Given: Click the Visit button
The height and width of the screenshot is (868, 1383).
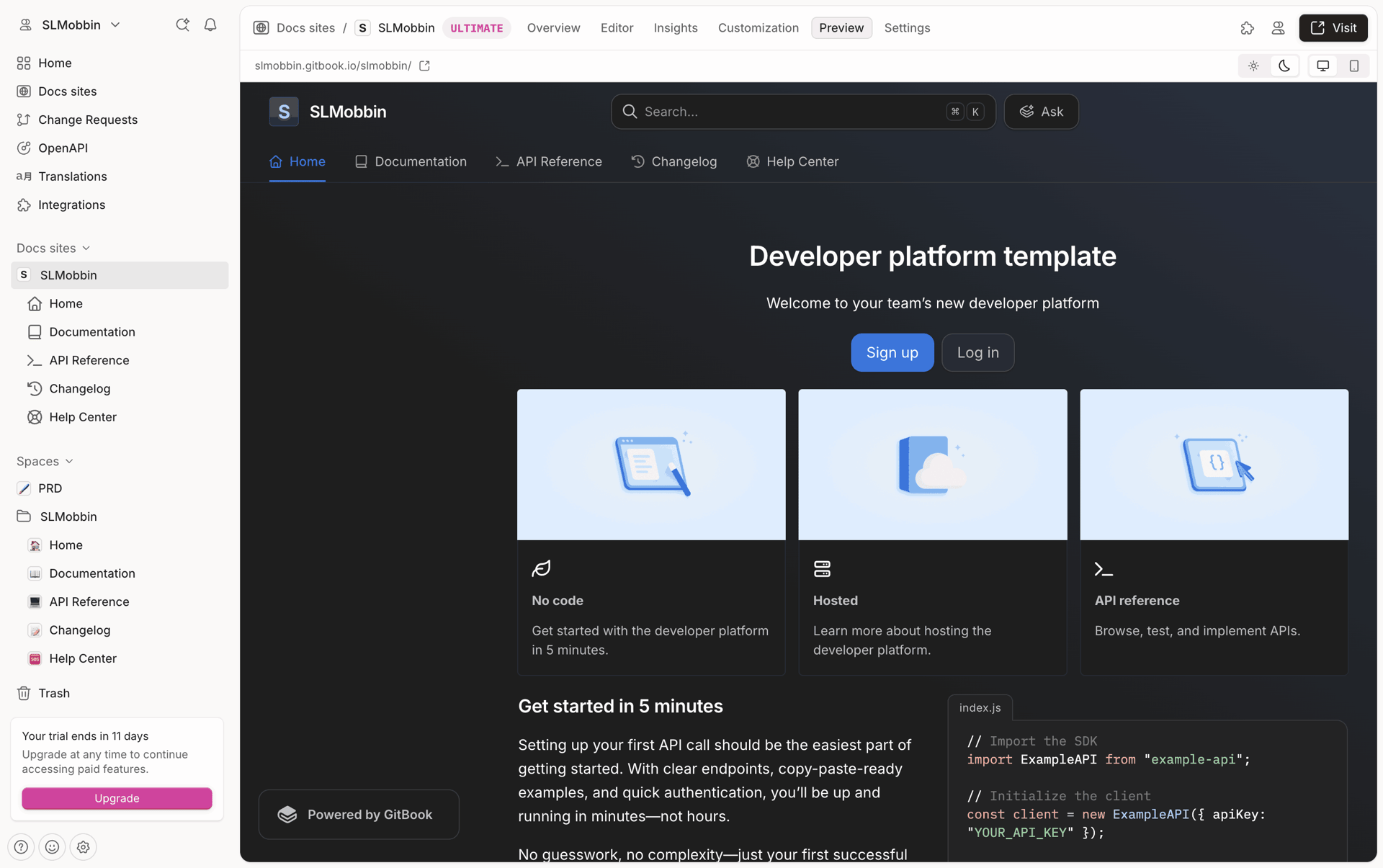Looking at the screenshot, I should click(1333, 28).
